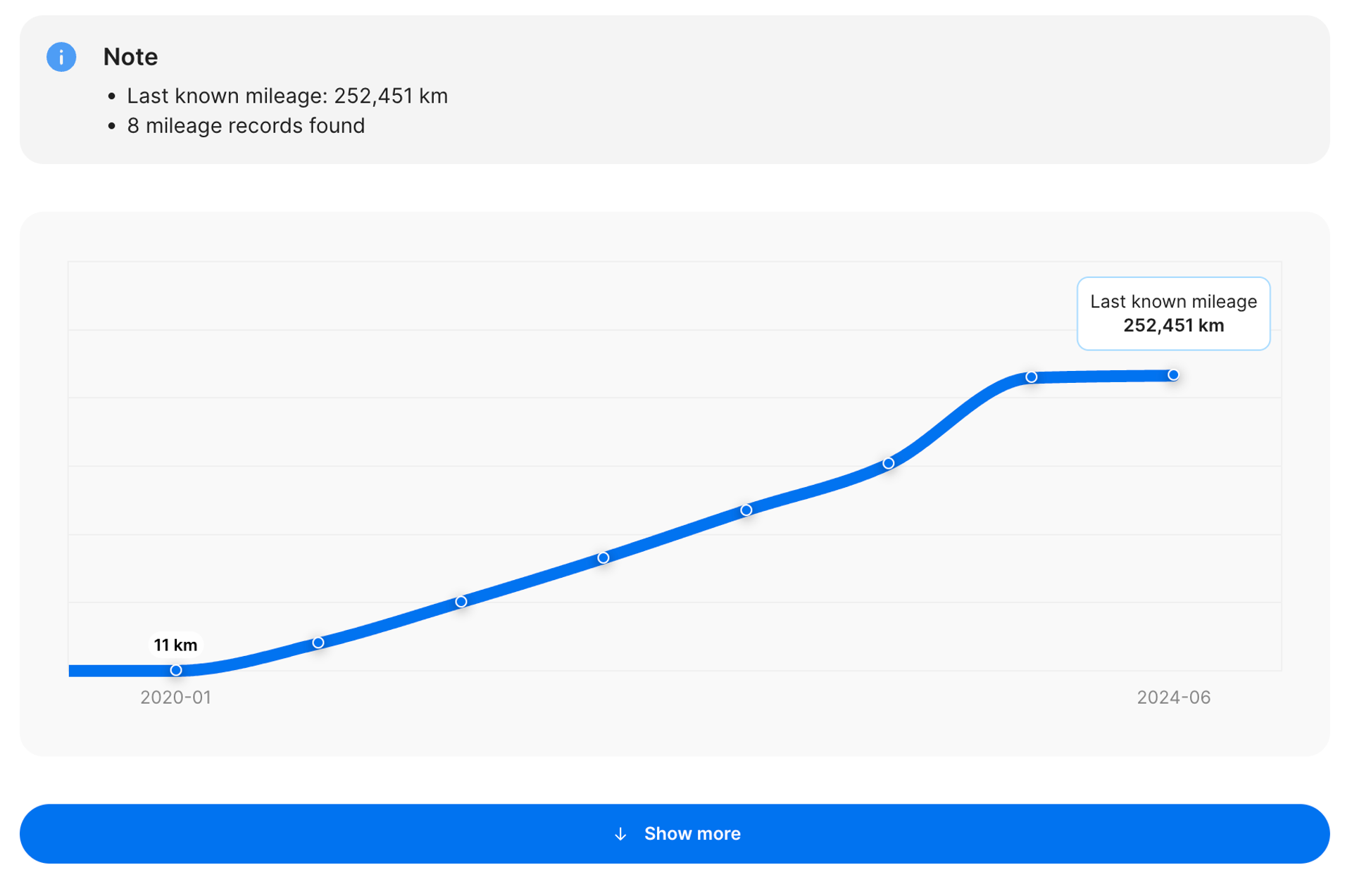Click the fifth data point on the mileage curve

click(x=746, y=510)
